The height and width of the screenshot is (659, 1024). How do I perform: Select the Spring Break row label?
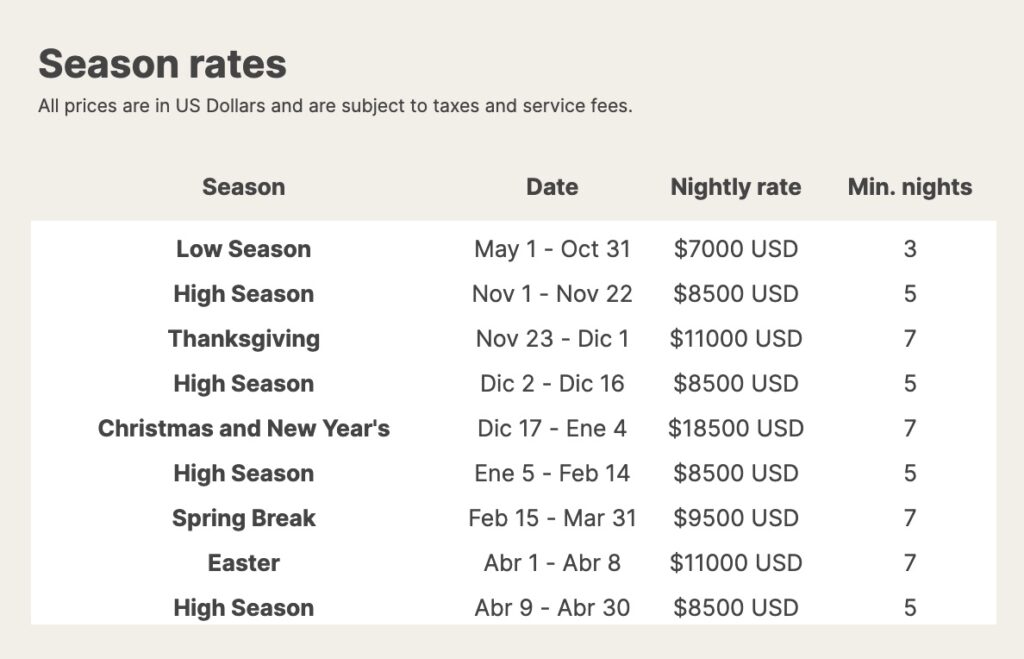click(x=243, y=518)
